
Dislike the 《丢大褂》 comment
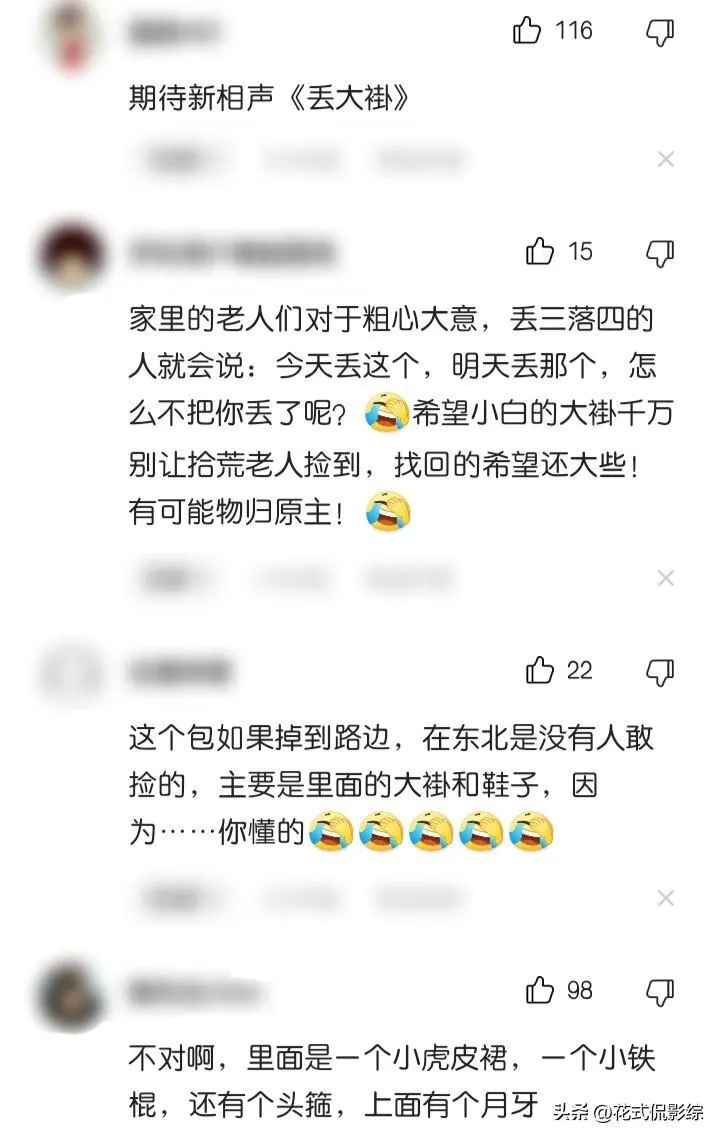[x=660, y=32]
